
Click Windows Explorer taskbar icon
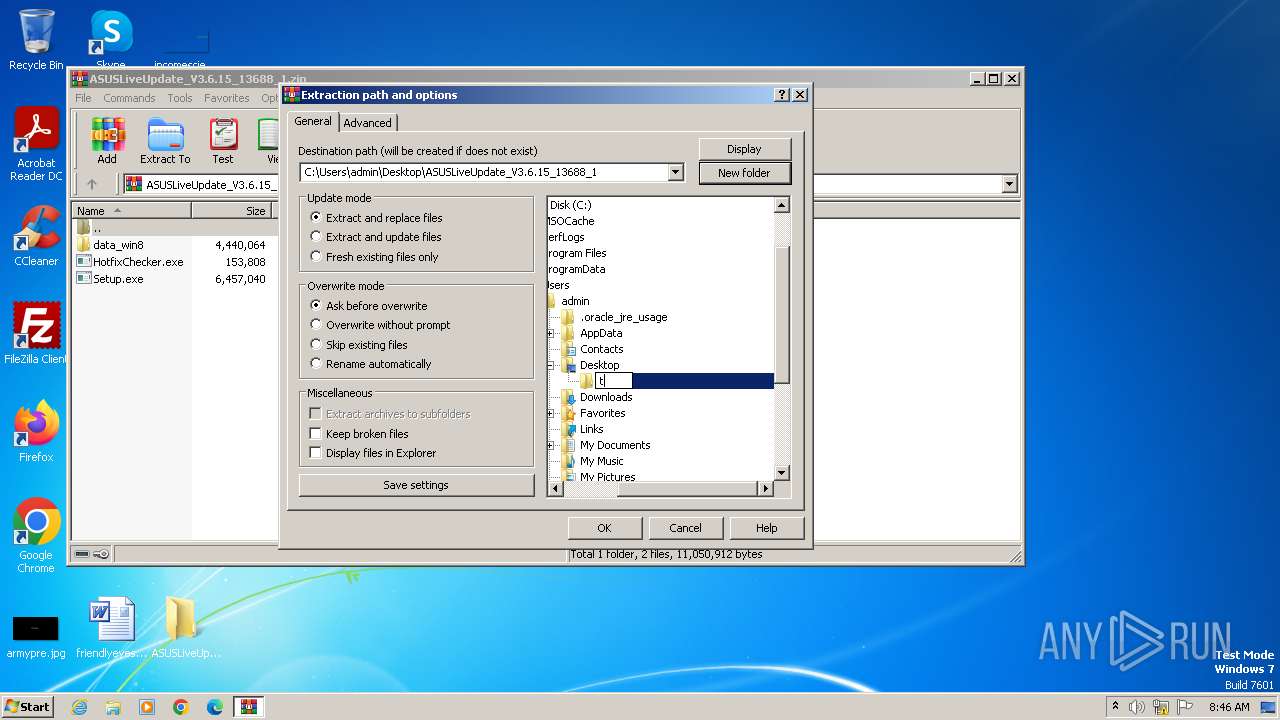pos(113,707)
